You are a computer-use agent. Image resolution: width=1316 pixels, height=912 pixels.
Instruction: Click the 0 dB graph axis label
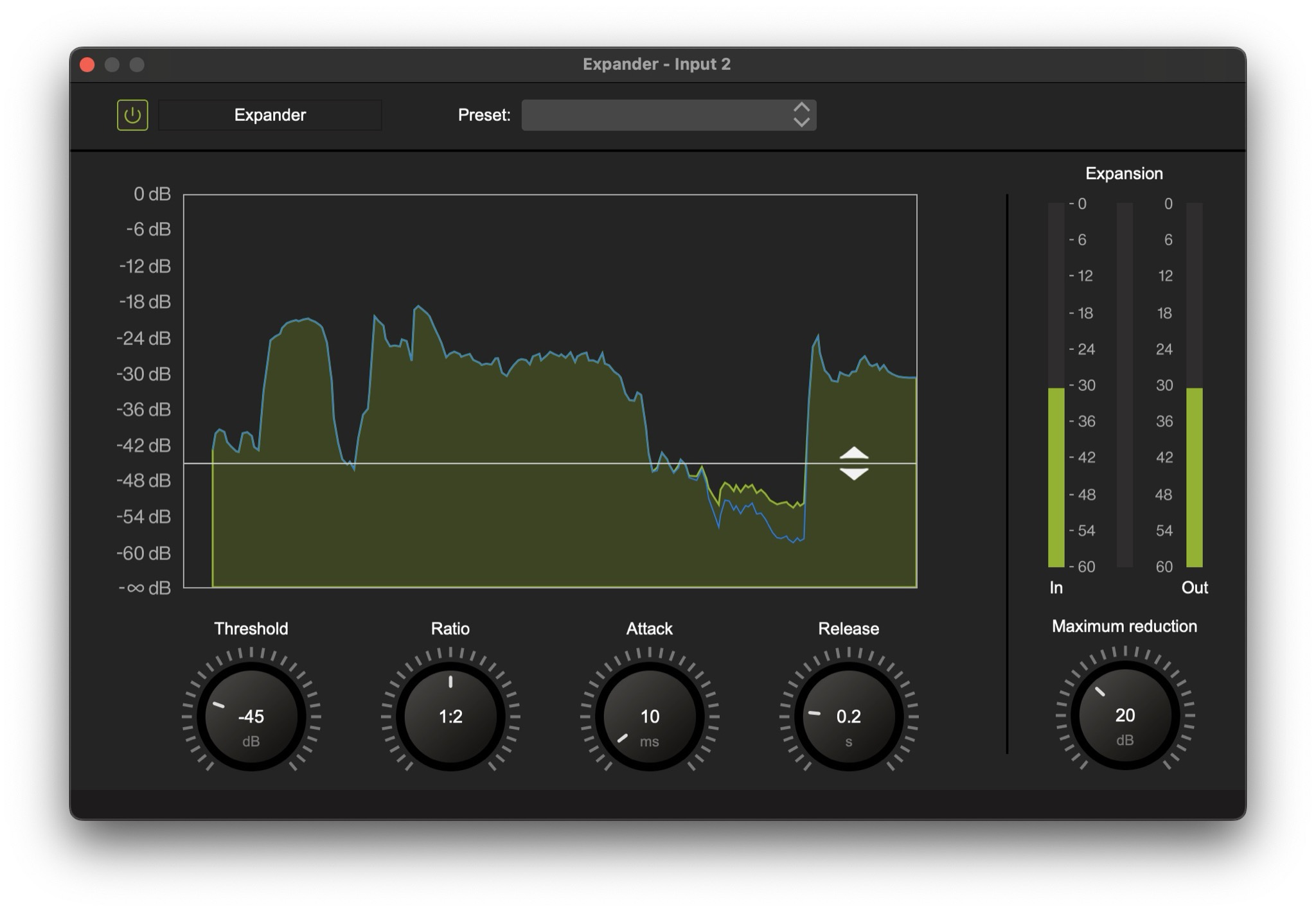(x=152, y=194)
